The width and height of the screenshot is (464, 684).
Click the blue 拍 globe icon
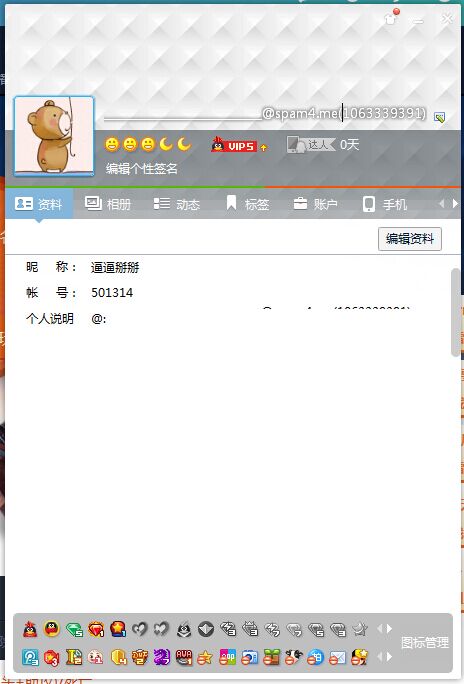coord(316,657)
